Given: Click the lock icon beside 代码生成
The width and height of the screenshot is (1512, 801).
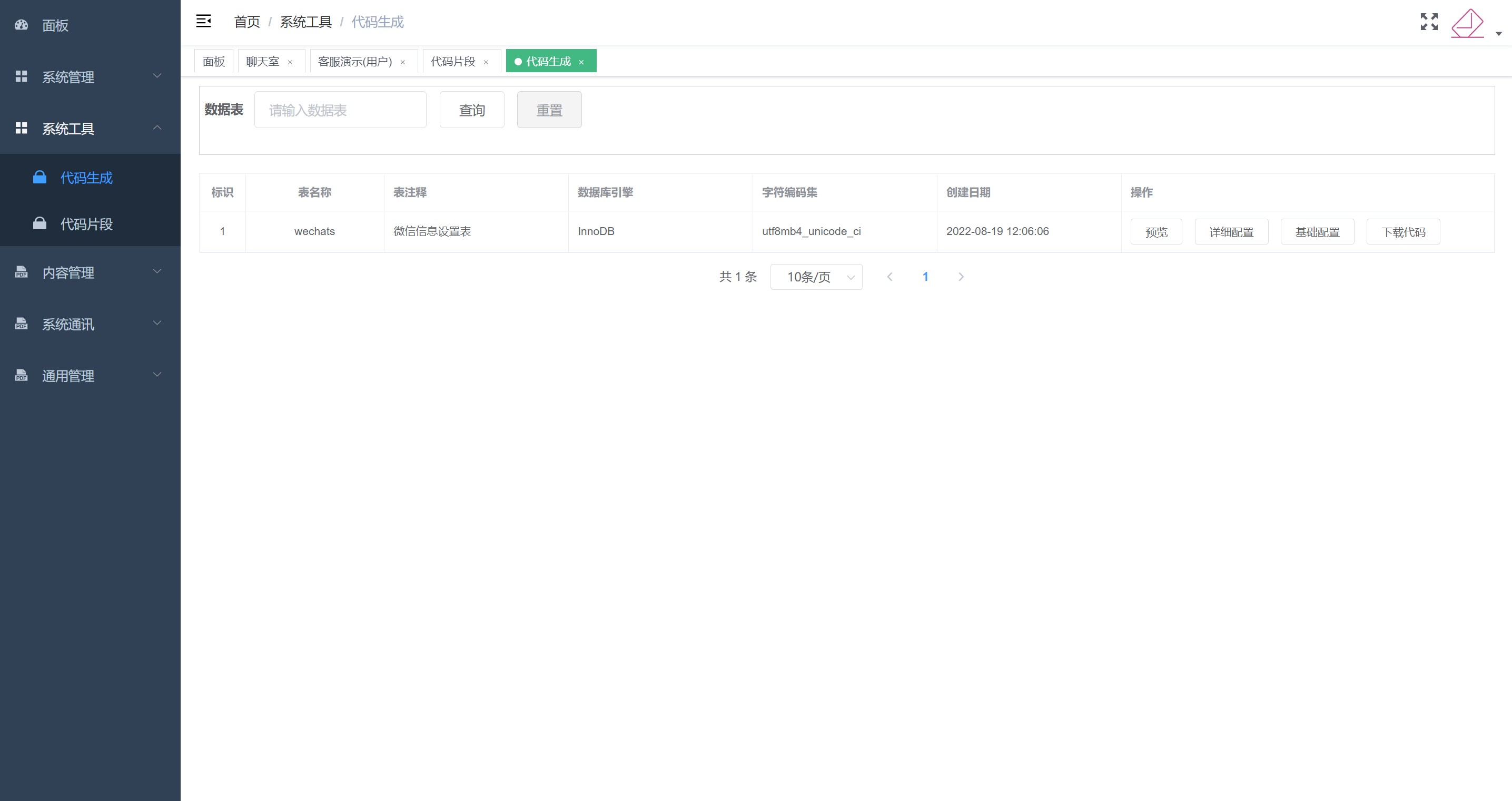Looking at the screenshot, I should (x=39, y=177).
